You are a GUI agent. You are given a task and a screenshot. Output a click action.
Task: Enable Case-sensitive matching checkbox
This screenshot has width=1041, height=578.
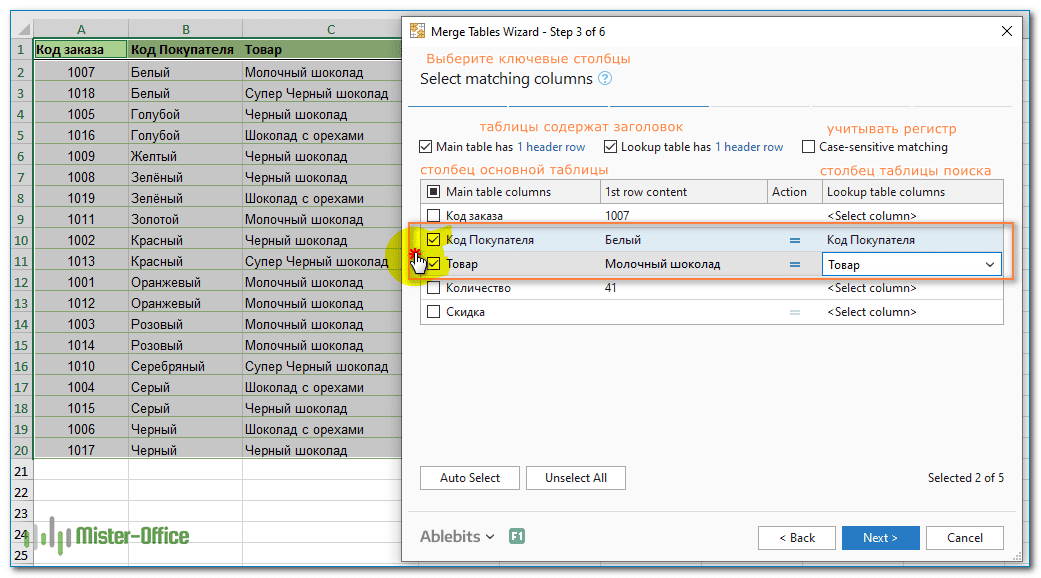(x=808, y=147)
